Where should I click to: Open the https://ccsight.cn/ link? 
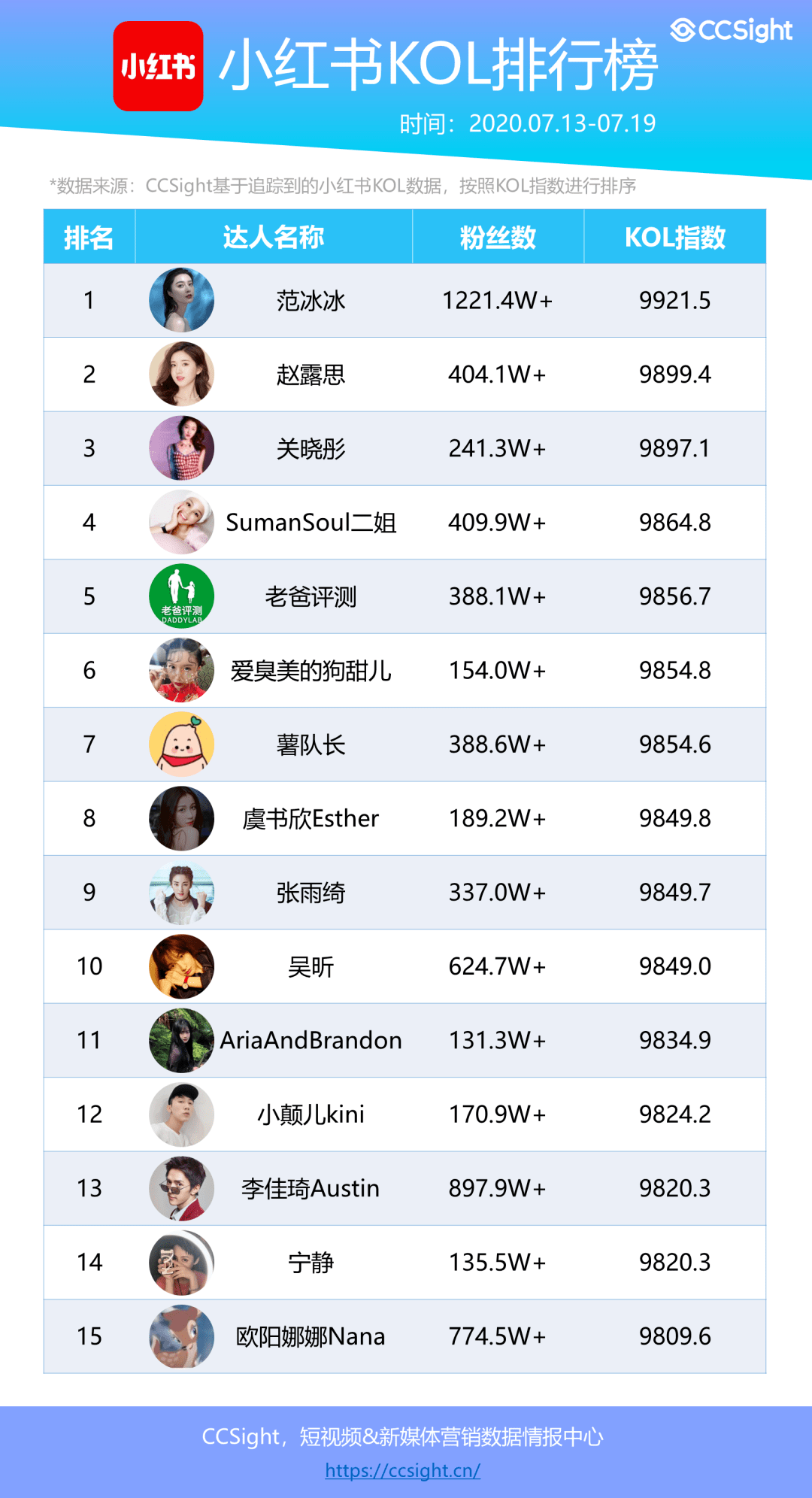402,1470
